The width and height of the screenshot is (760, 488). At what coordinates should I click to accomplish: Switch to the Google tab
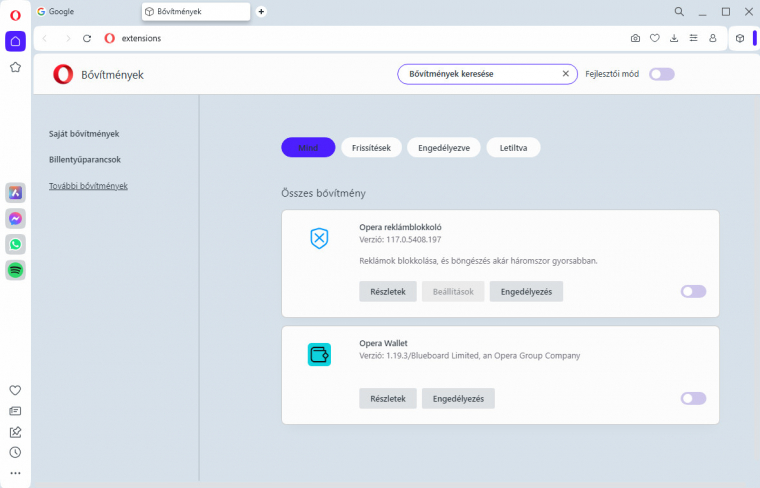pyautogui.click(x=61, y=12)
